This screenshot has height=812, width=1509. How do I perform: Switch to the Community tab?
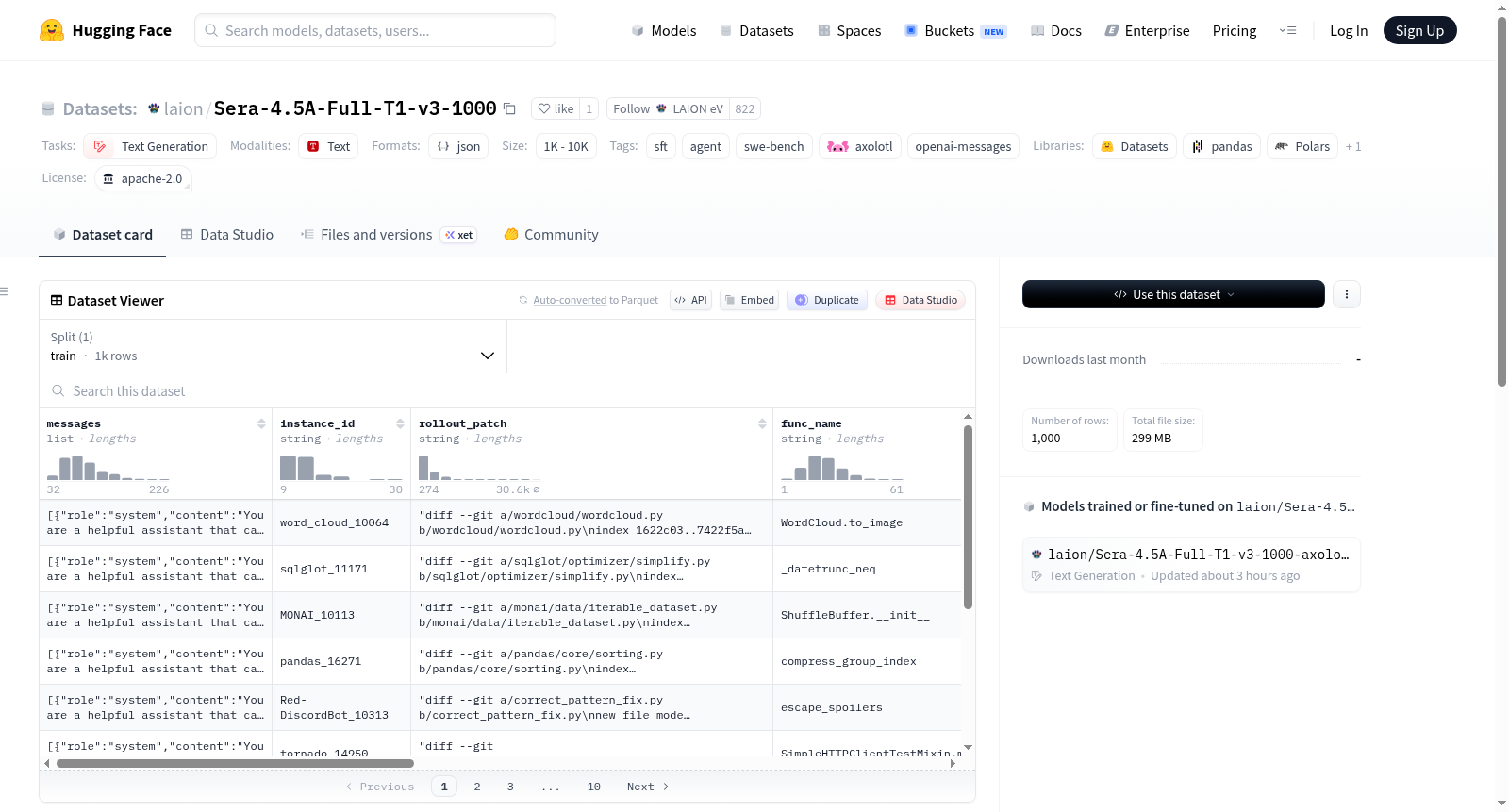pos(552,235)
